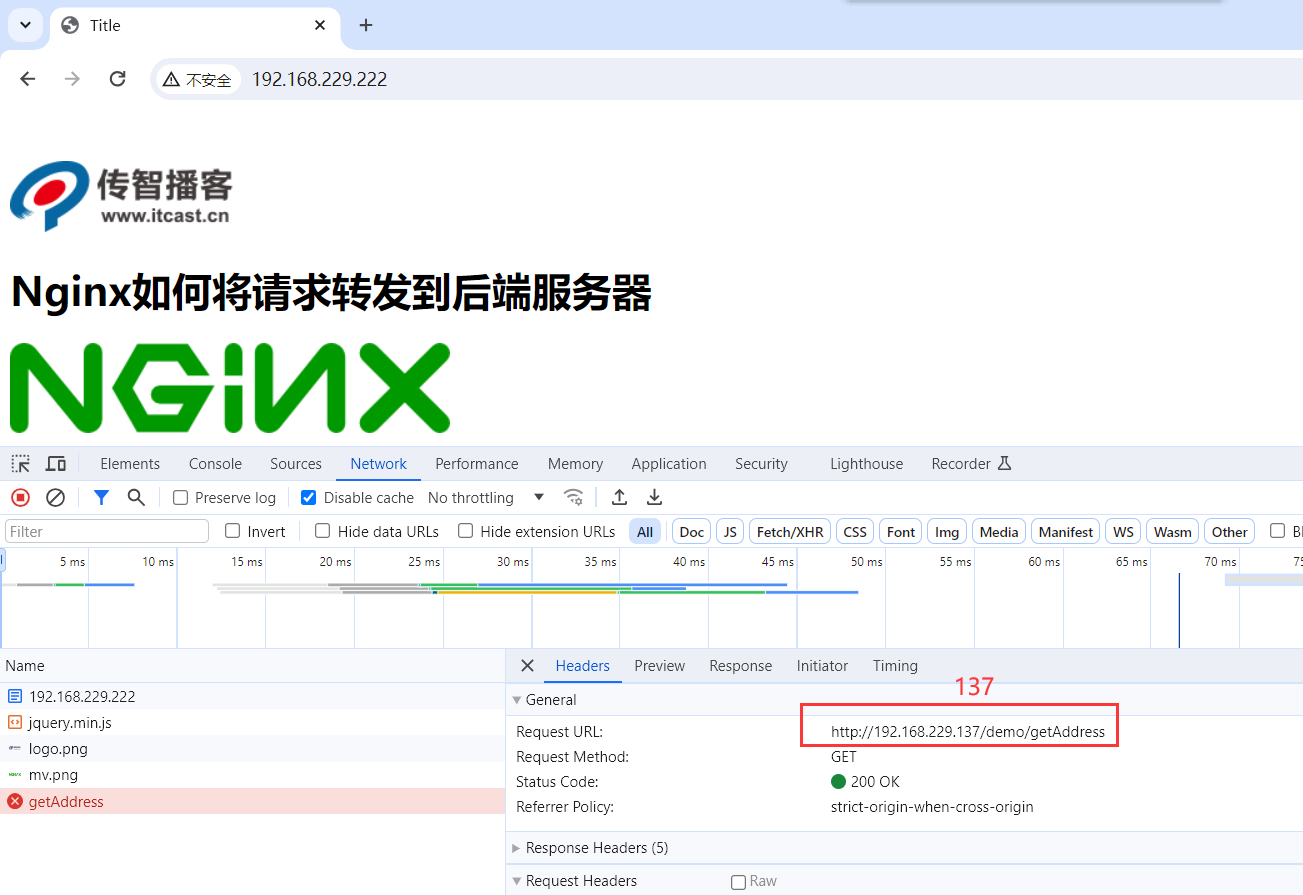Open the No throttling dropdown
This screenshot has height=895, width=1303.
[486, 498]
